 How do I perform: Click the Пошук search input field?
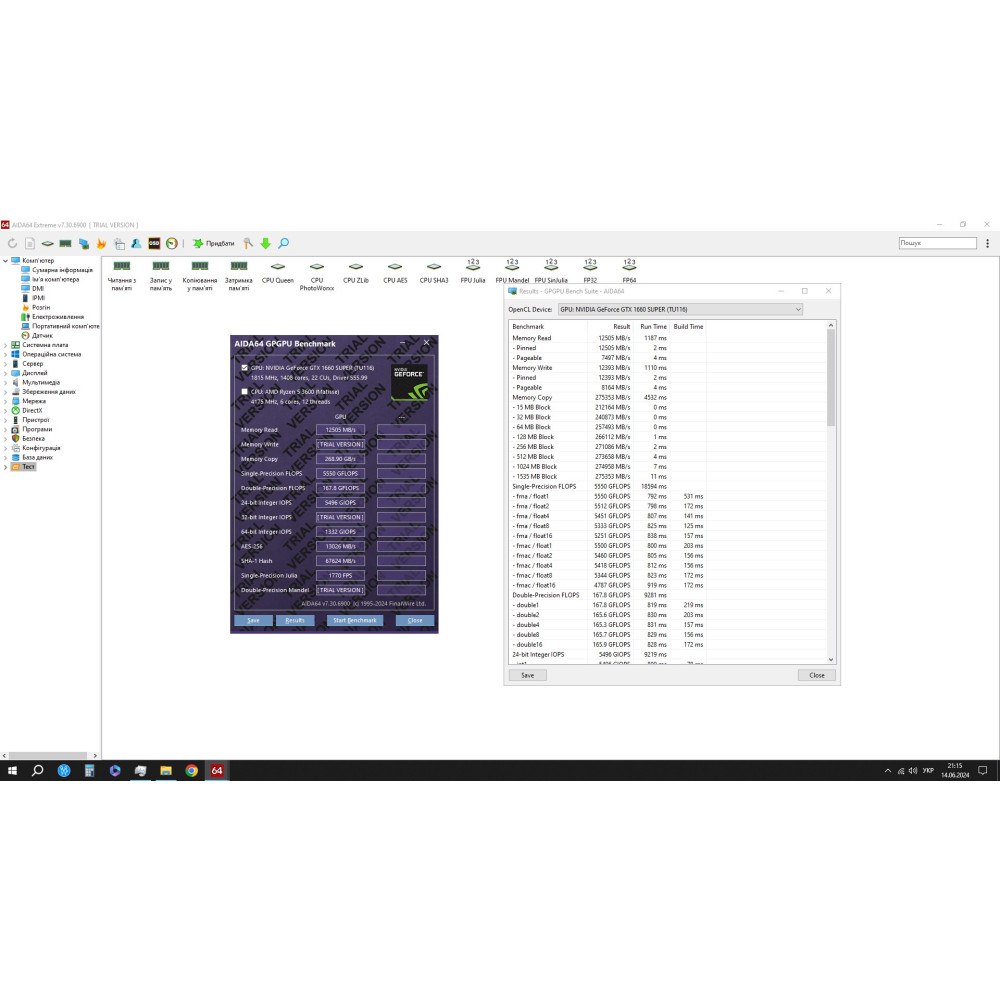click(937, 243)
